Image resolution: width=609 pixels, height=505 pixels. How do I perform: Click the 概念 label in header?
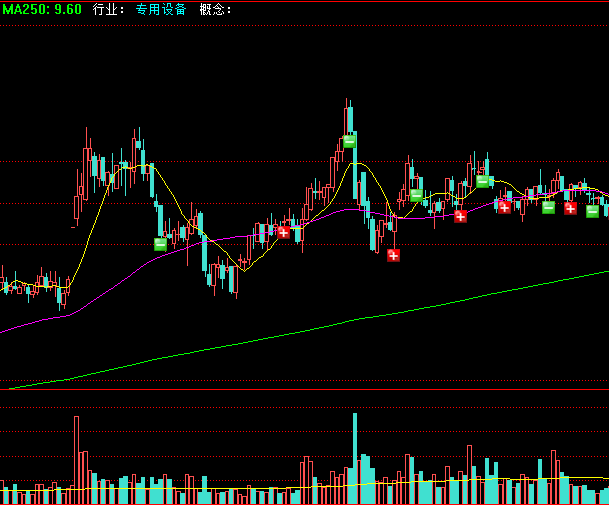click(215, 9)
